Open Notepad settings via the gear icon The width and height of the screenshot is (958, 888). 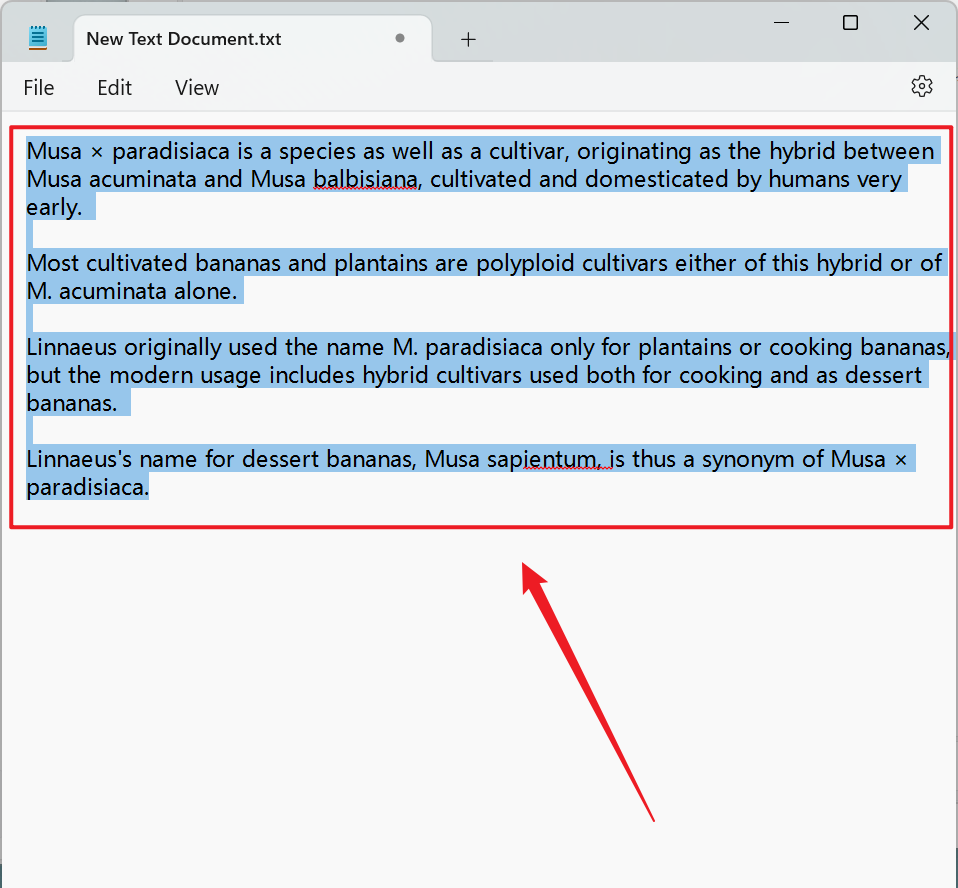pos(921,87)
